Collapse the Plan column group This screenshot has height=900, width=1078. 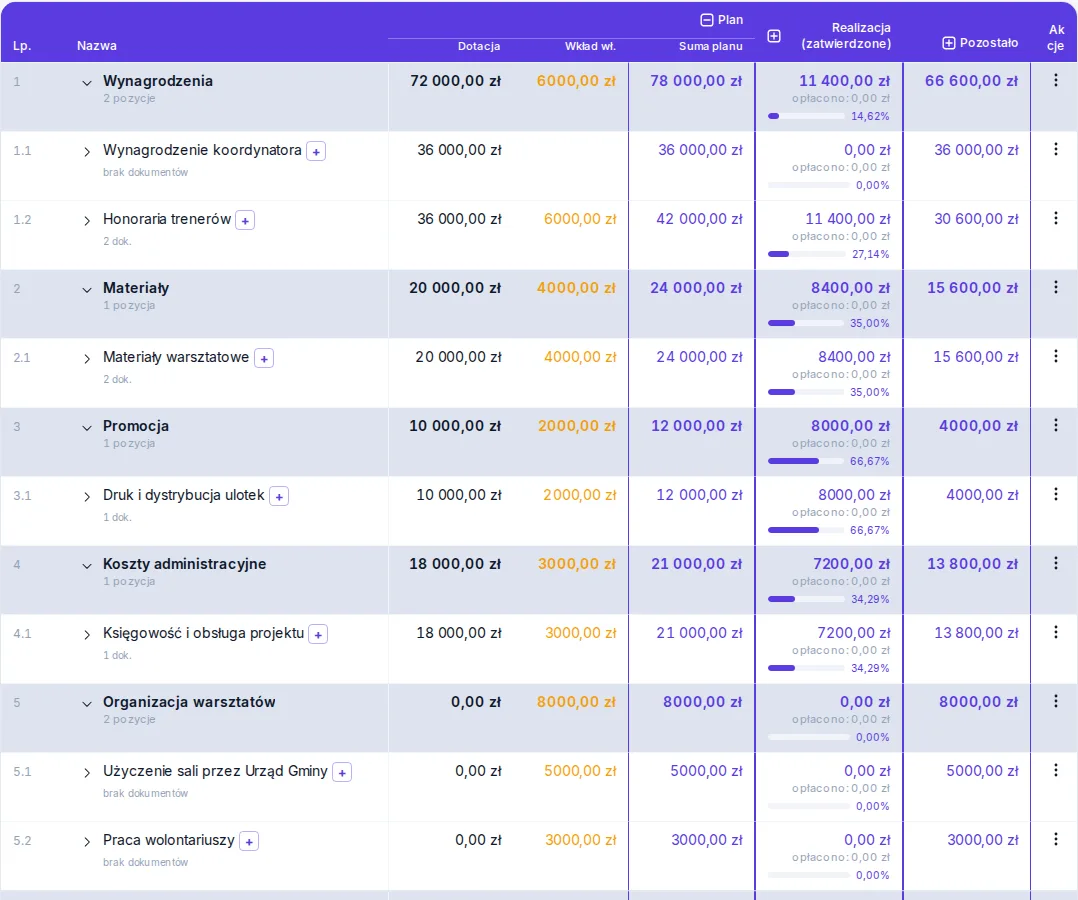click(x=707, y=20)
